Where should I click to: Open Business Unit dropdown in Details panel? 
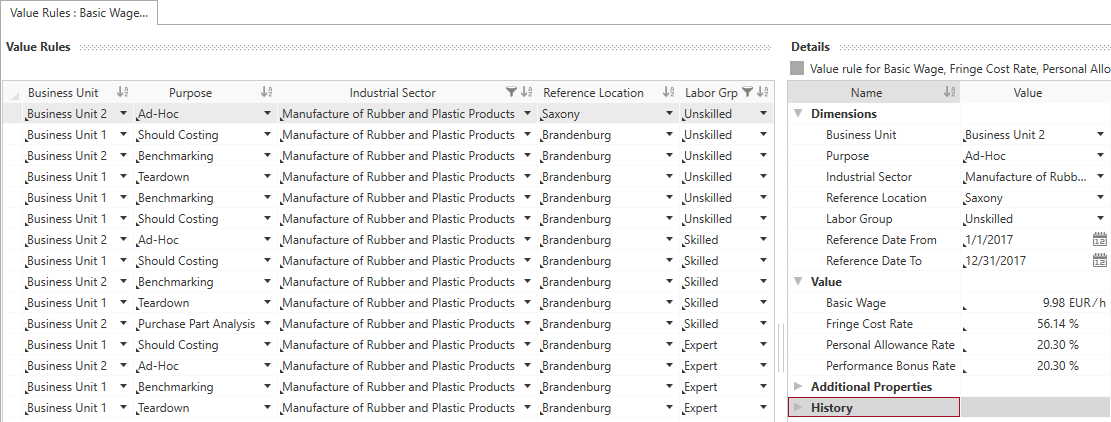pyautogui.click(x=1101, y=135)
